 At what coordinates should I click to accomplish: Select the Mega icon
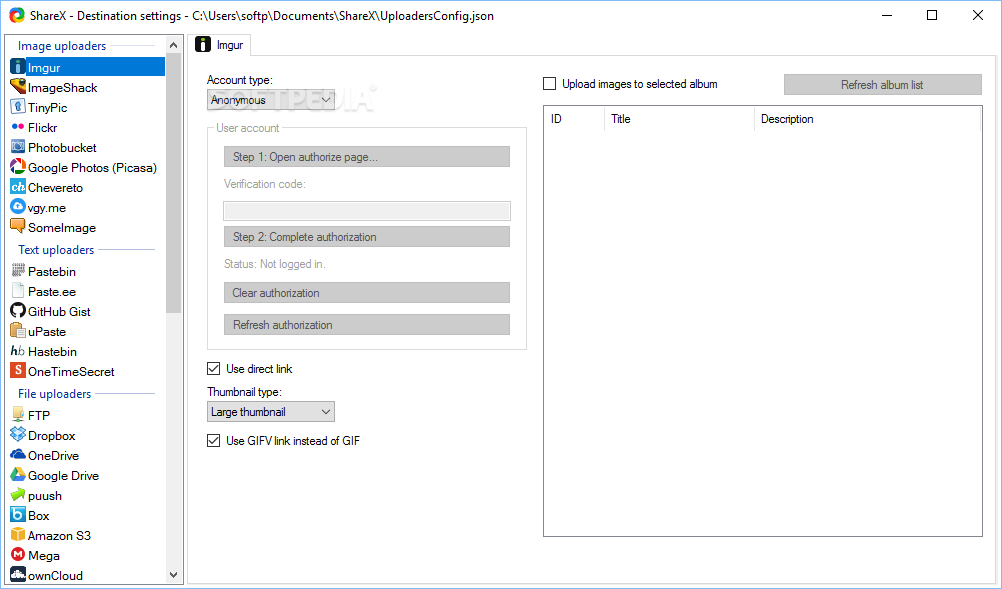coord(18,555)
